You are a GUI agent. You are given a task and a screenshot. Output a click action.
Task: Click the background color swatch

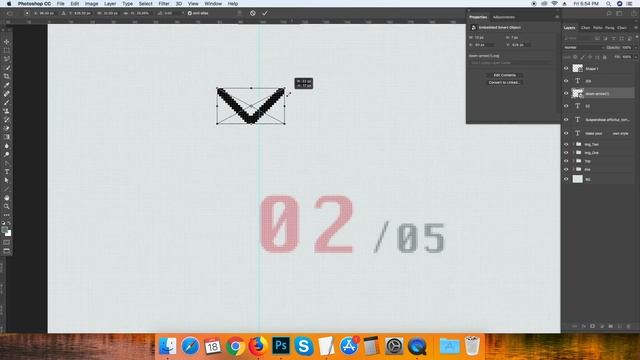pos(9,233)
